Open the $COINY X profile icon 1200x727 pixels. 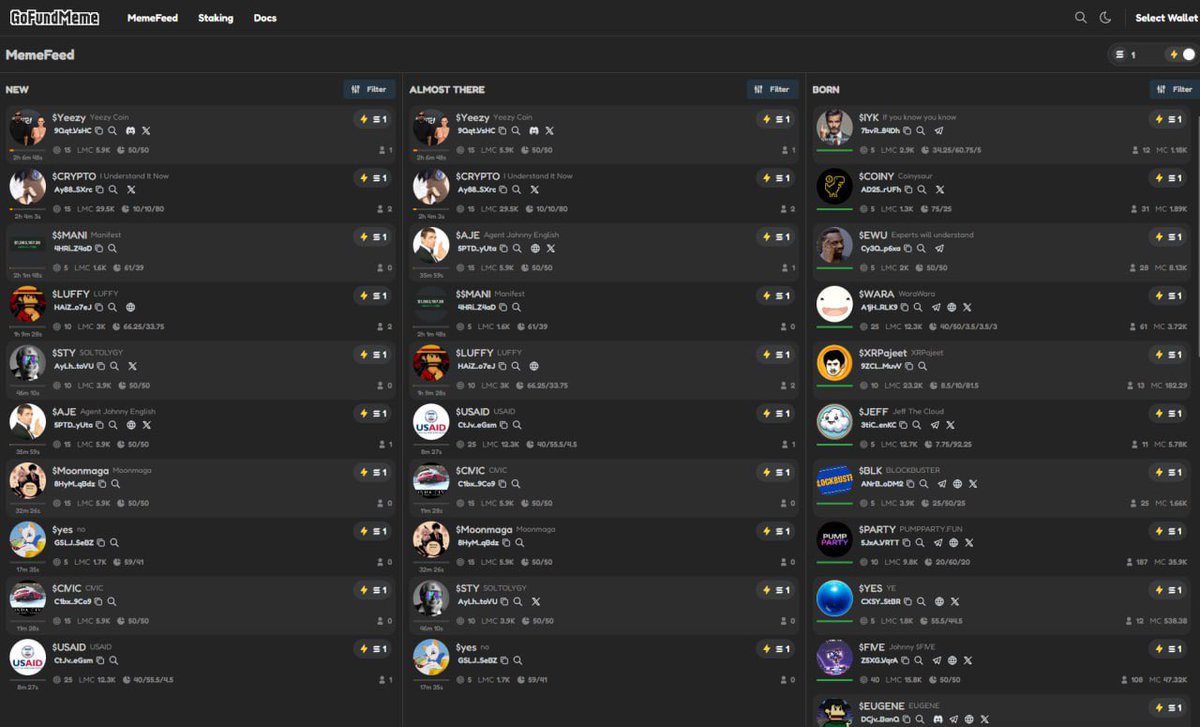pyautogui.click(x=939, y=189)
